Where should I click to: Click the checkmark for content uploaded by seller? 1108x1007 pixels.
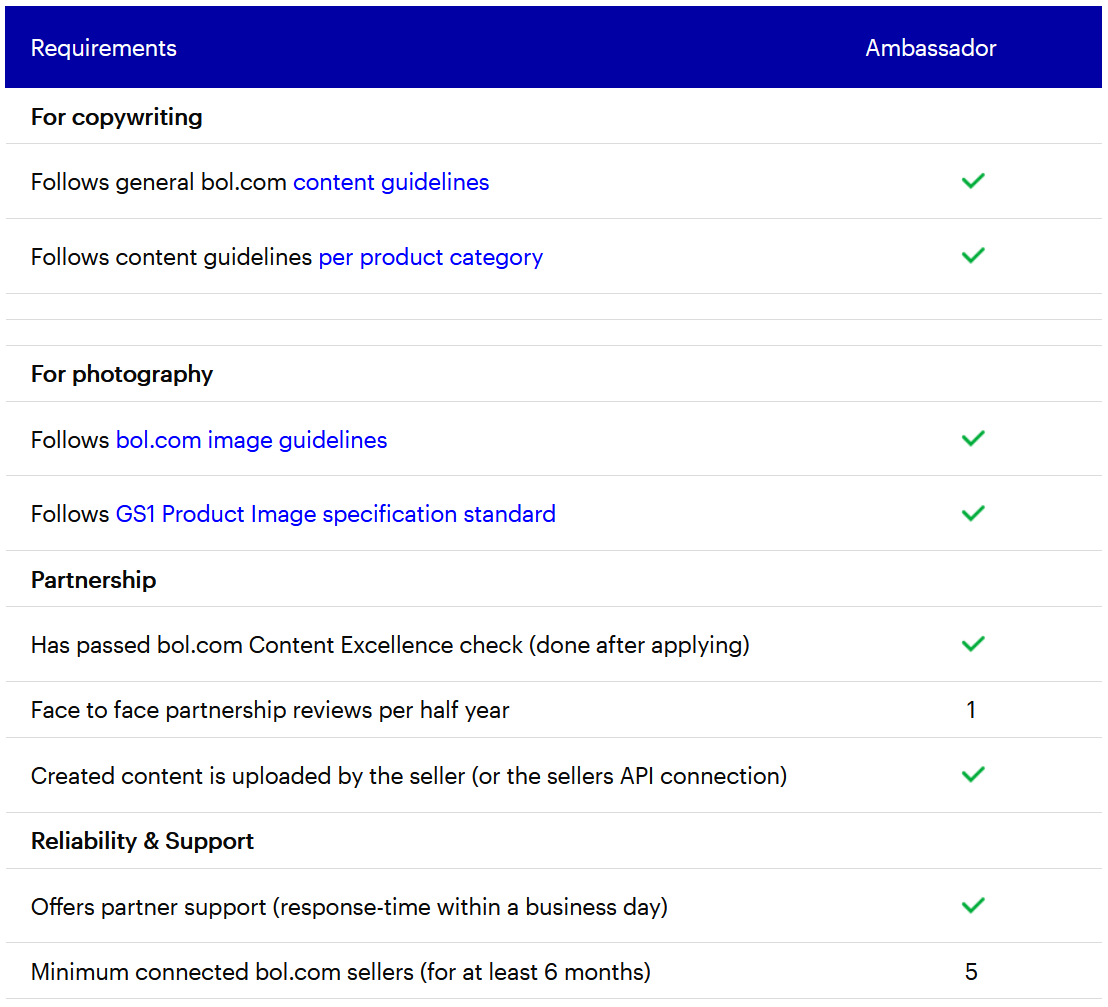[972, 775]
